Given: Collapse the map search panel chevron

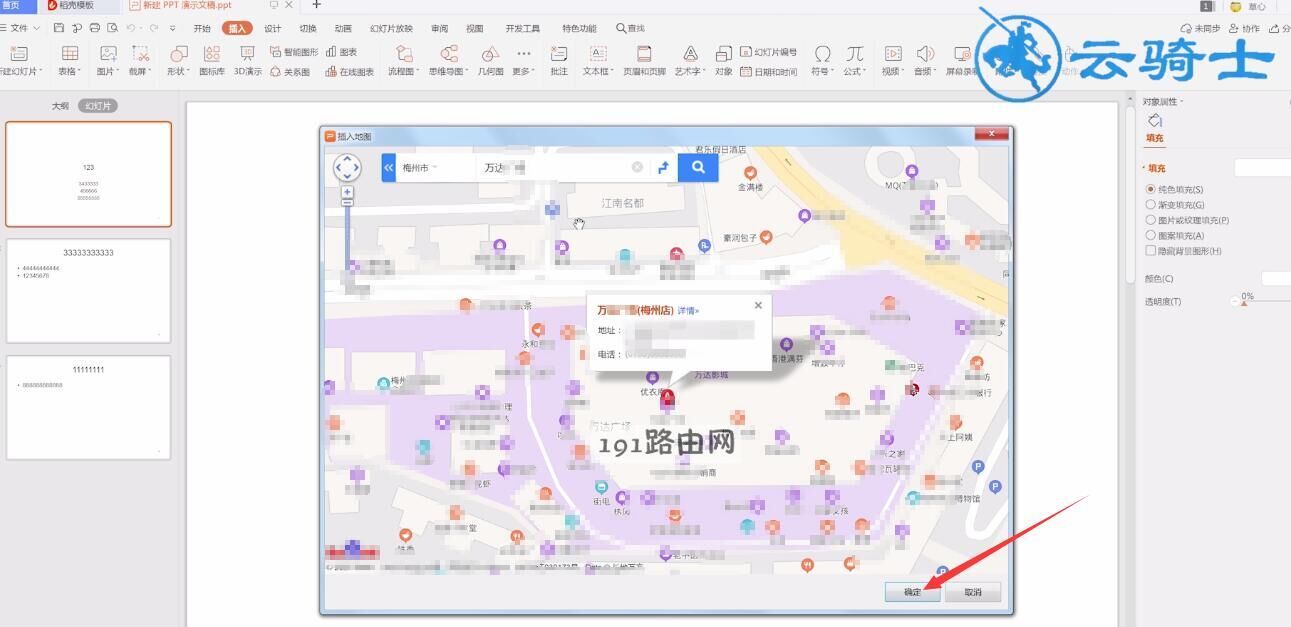Looking at the screenshot, I should 389,168.
